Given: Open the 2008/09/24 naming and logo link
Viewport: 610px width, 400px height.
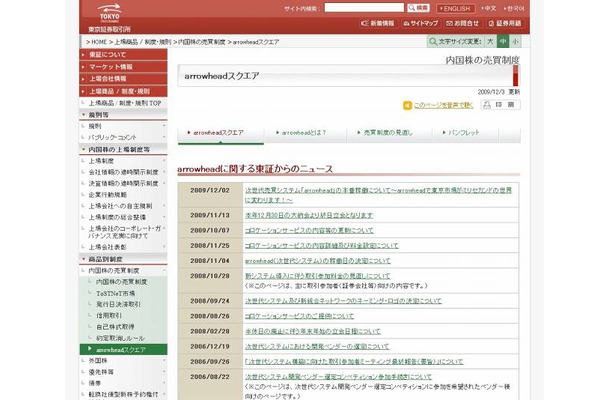Looking at the screenshot, I should point(343,301).
